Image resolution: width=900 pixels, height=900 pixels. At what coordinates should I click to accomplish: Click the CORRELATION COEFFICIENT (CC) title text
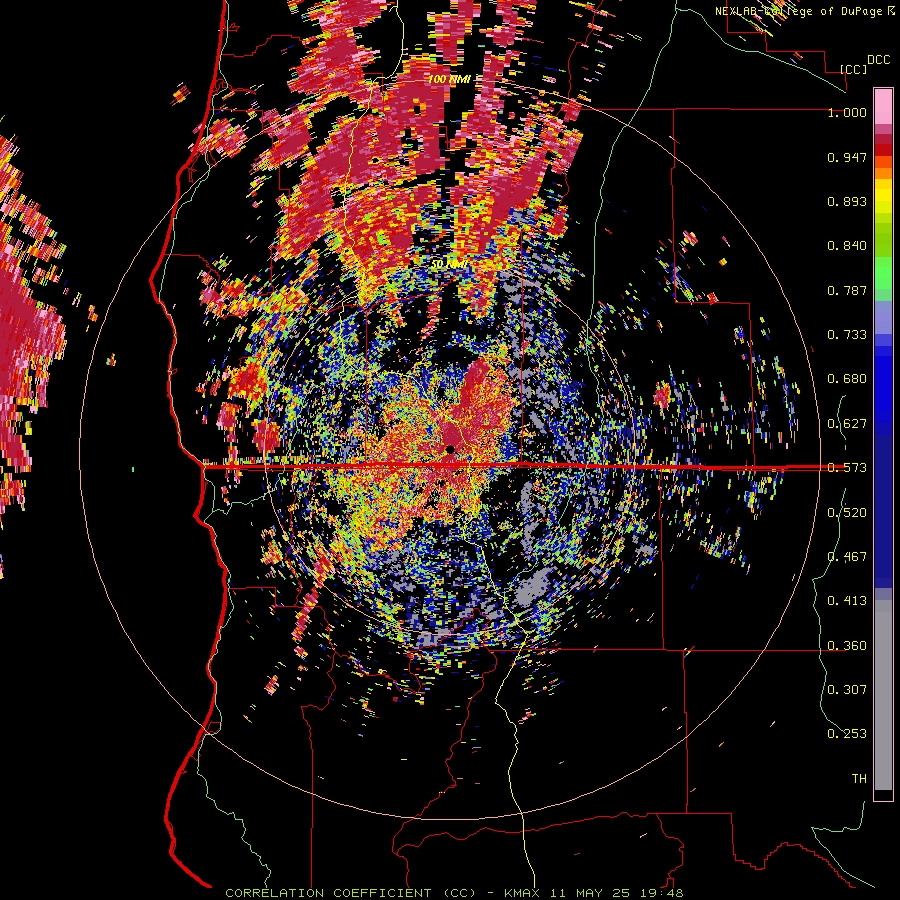(351, 893)
